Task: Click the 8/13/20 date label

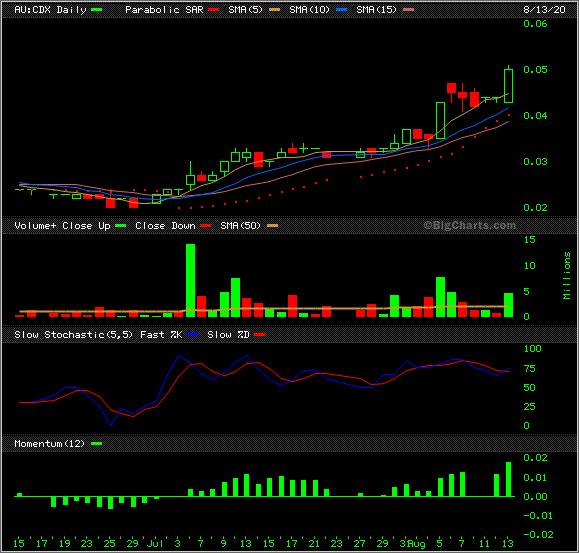Action: [544, 10]
